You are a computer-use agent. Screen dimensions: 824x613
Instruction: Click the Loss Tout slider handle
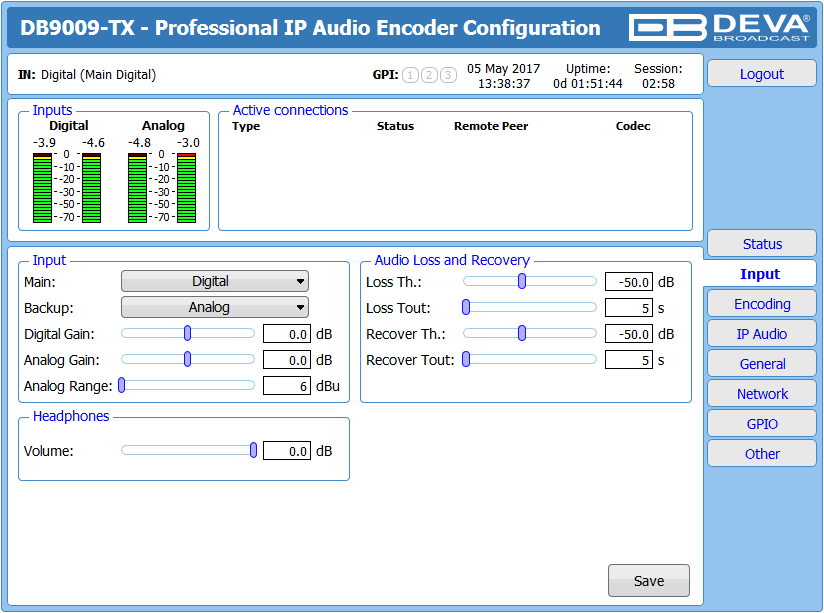466,307
